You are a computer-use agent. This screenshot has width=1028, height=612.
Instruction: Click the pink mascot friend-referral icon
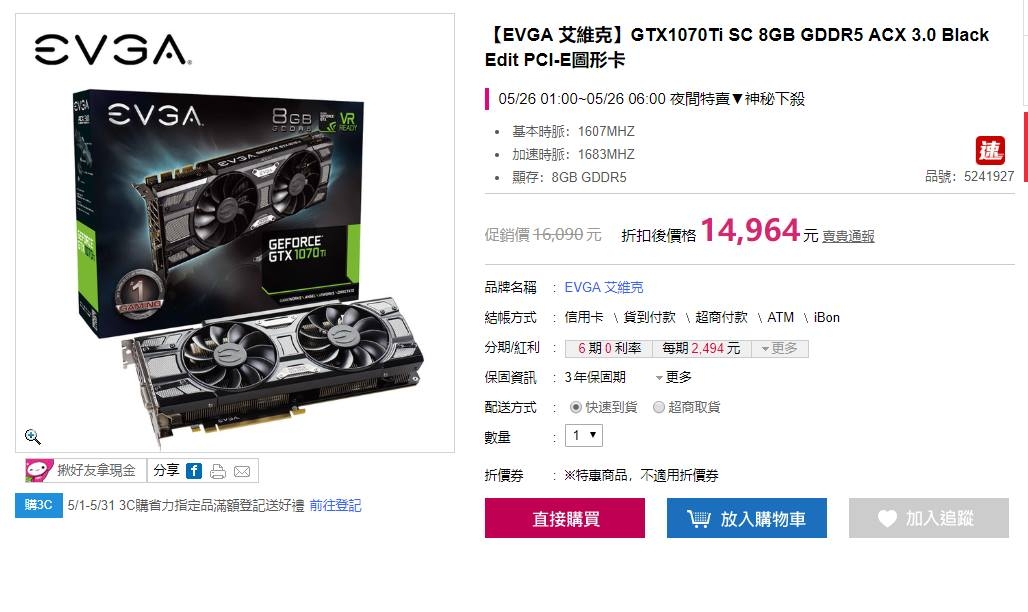(39, 470)
